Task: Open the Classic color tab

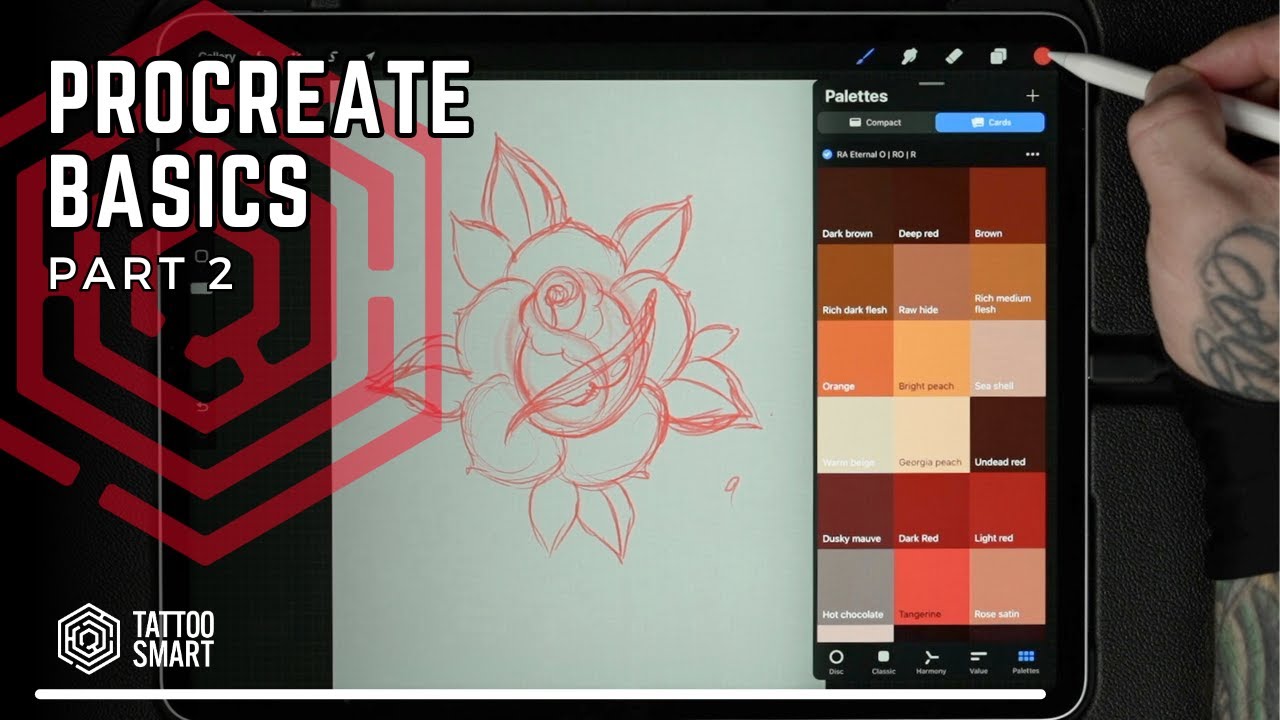Action: pyautogui.click(x=883, y=661)
